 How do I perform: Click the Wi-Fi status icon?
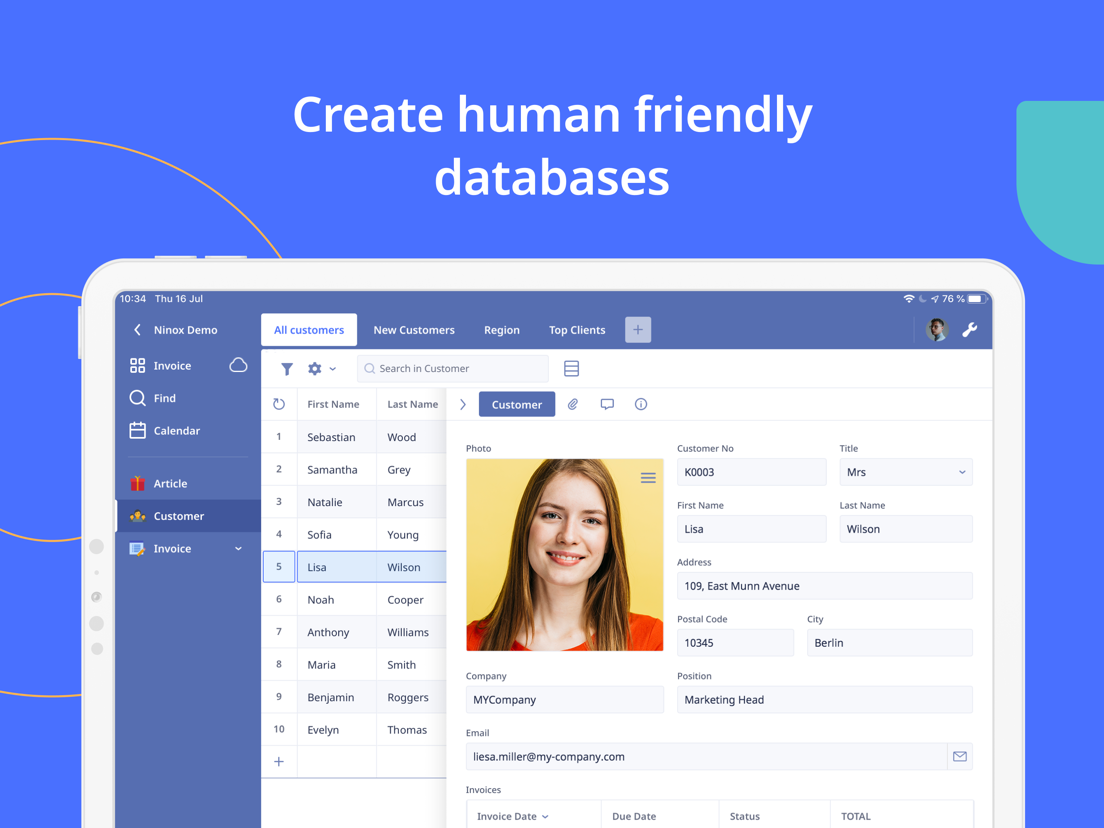tap(909, 299)
